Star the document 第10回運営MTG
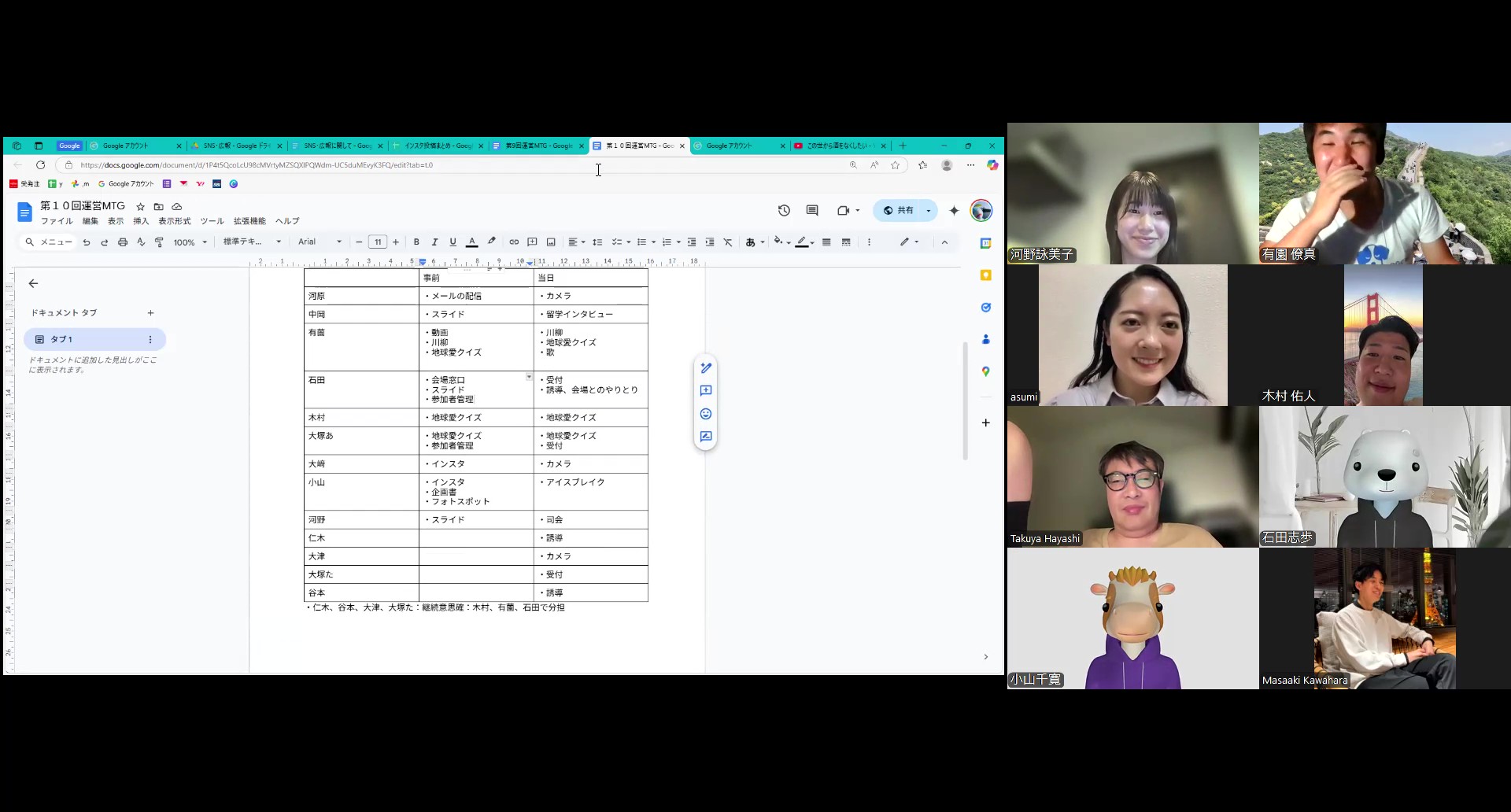Screen dimensions: 1511x812 [x=141, y=206]
